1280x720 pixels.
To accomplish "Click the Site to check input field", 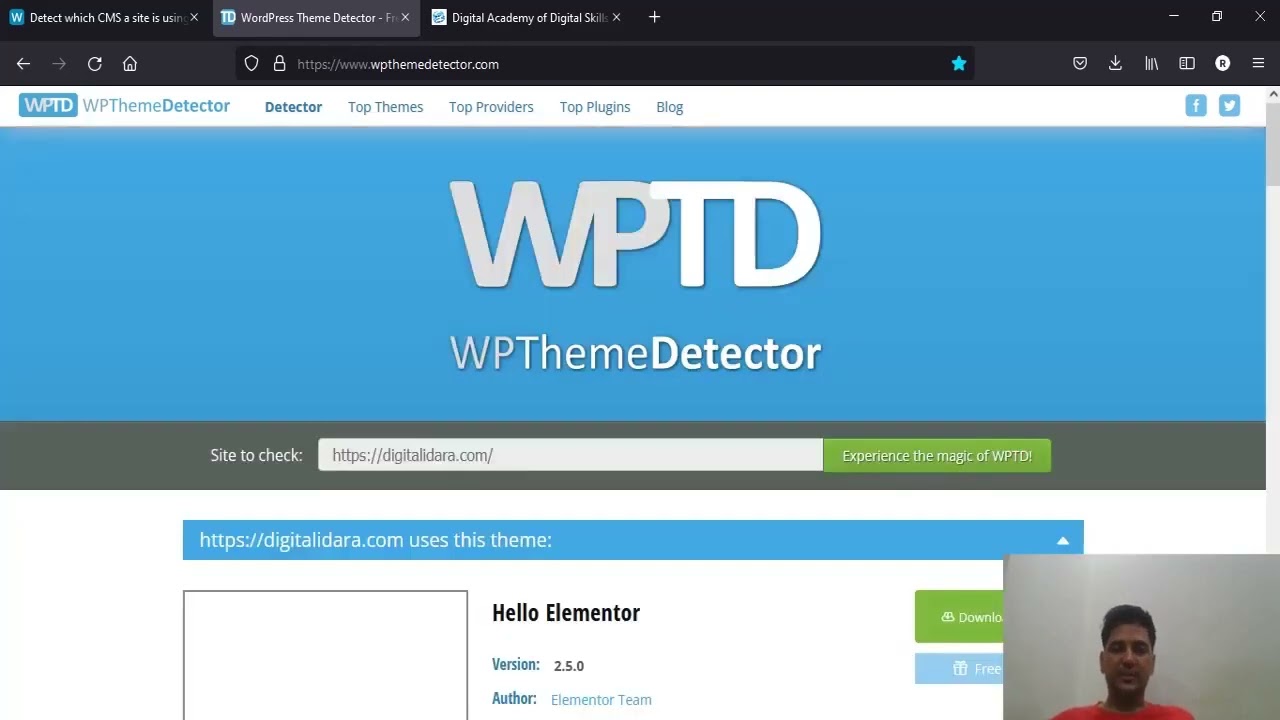I will tap(570, 455).
